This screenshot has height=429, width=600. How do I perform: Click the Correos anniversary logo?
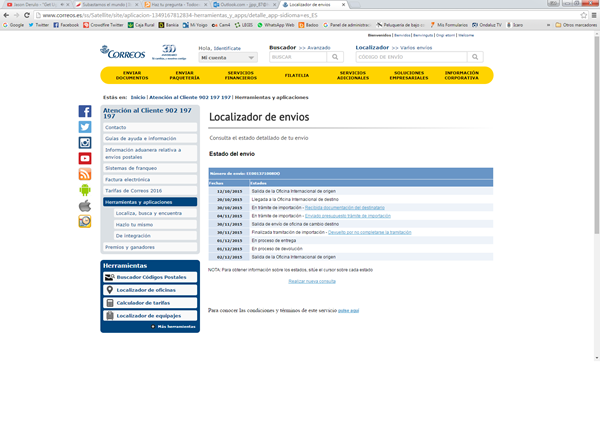(169, 52)
